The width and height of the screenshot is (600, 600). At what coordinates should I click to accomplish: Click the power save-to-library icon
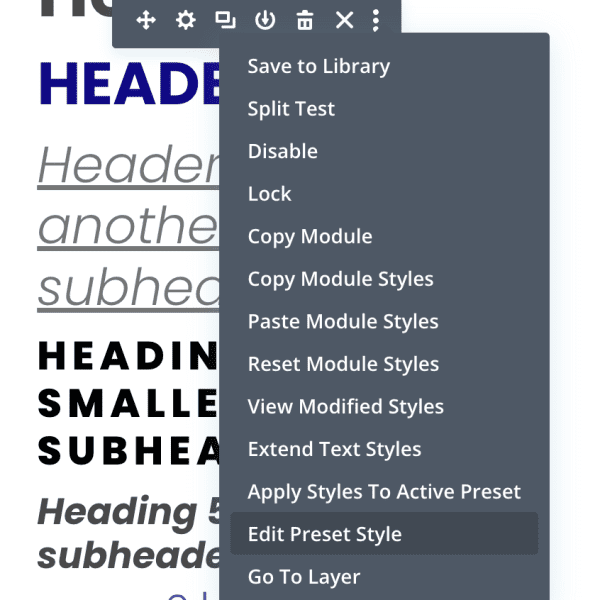265,20
